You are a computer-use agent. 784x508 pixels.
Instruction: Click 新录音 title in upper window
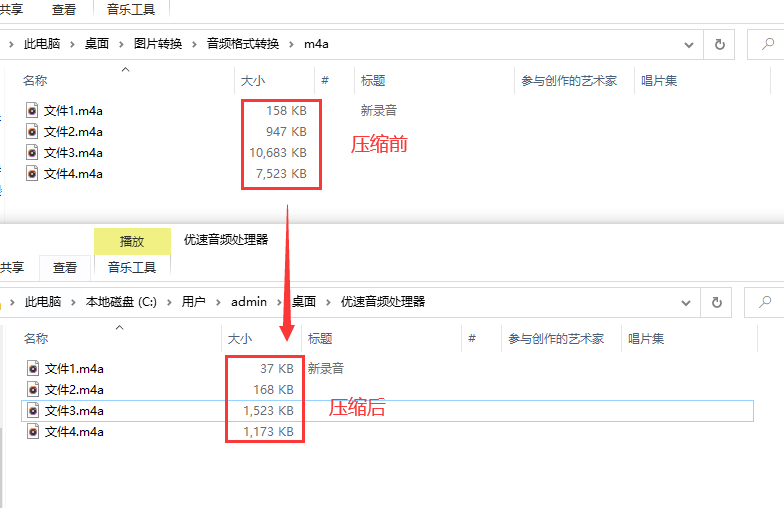coord(378,110)
